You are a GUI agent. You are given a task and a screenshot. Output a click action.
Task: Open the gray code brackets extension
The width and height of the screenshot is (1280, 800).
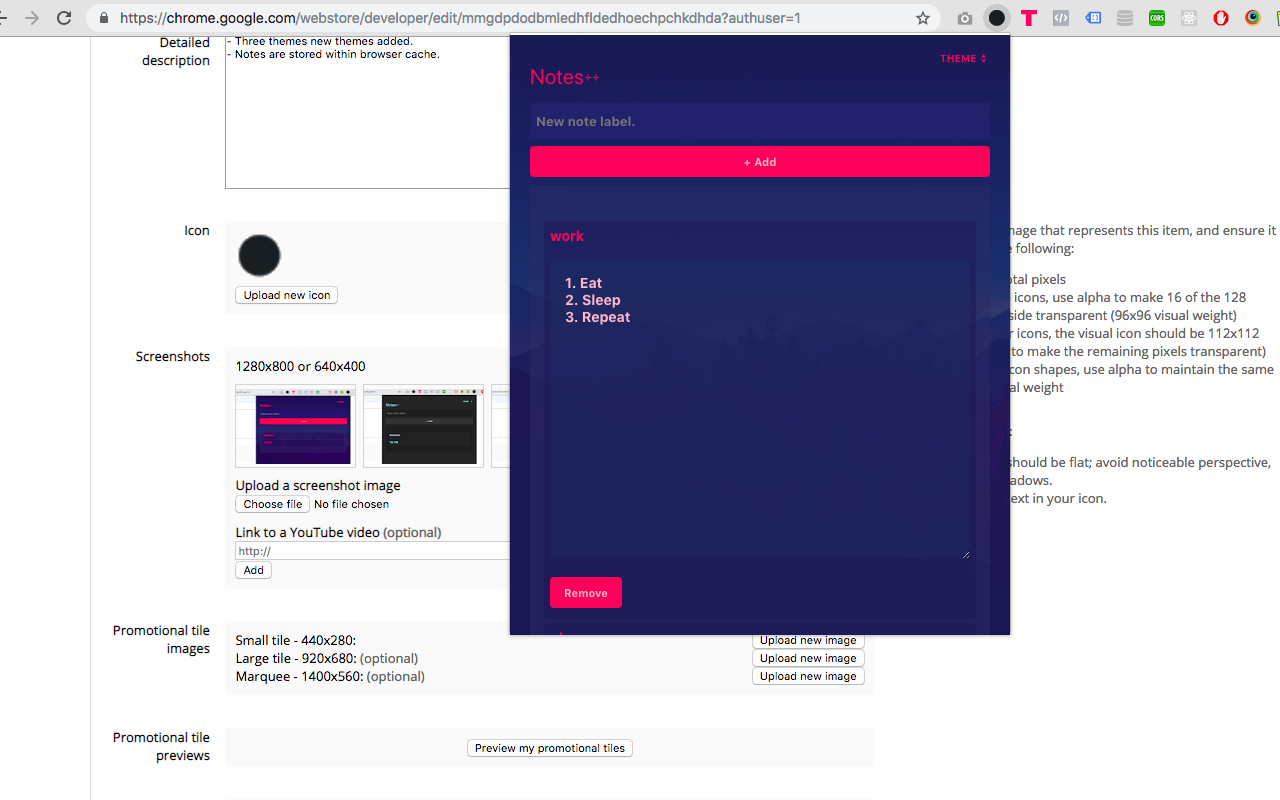click(x=1061, y=18)
